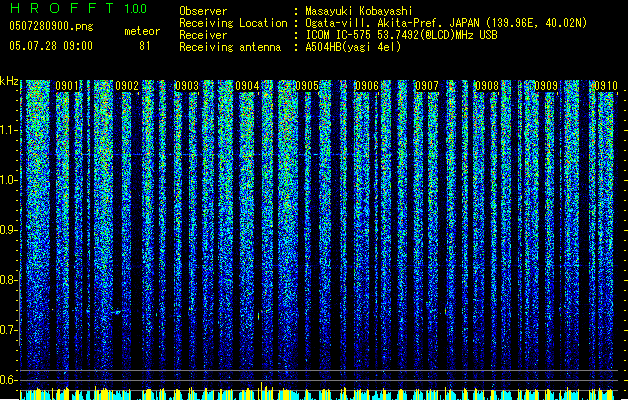
Task: Click the yellow echo blip near 0904
Action: pyautogui.click(x=258, y=316)
